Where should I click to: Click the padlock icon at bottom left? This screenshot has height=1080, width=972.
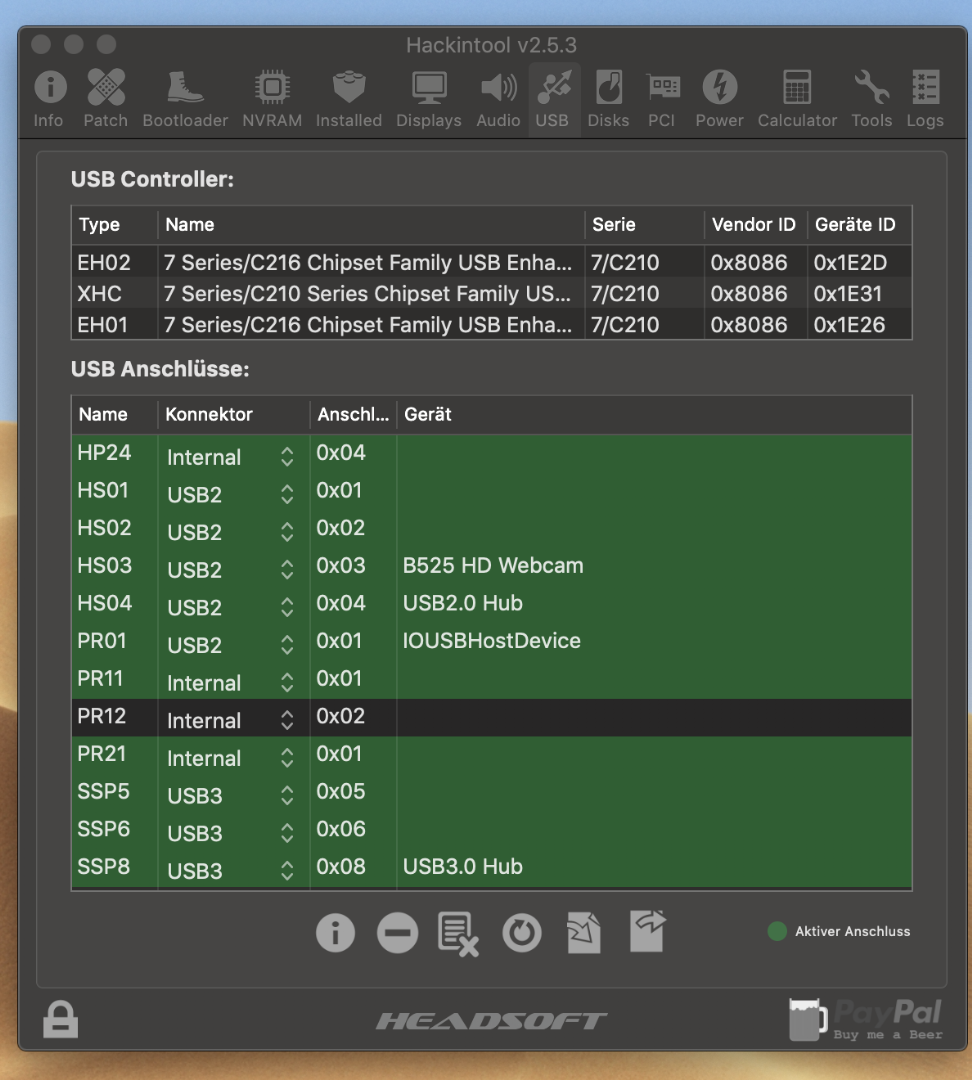[61, 1020]
